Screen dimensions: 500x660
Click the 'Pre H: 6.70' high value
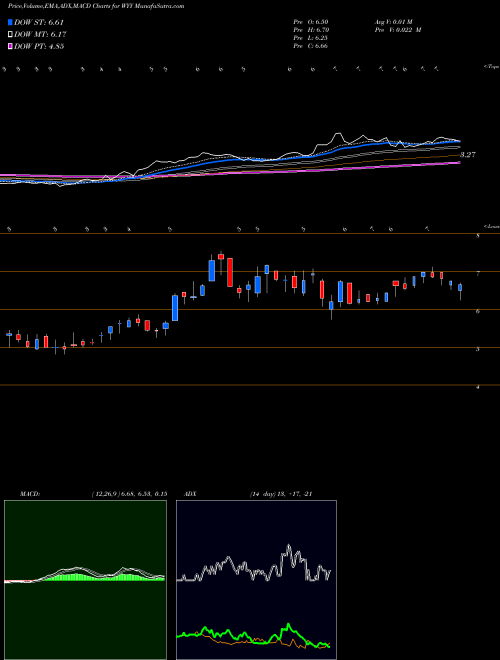click(311, 30)
